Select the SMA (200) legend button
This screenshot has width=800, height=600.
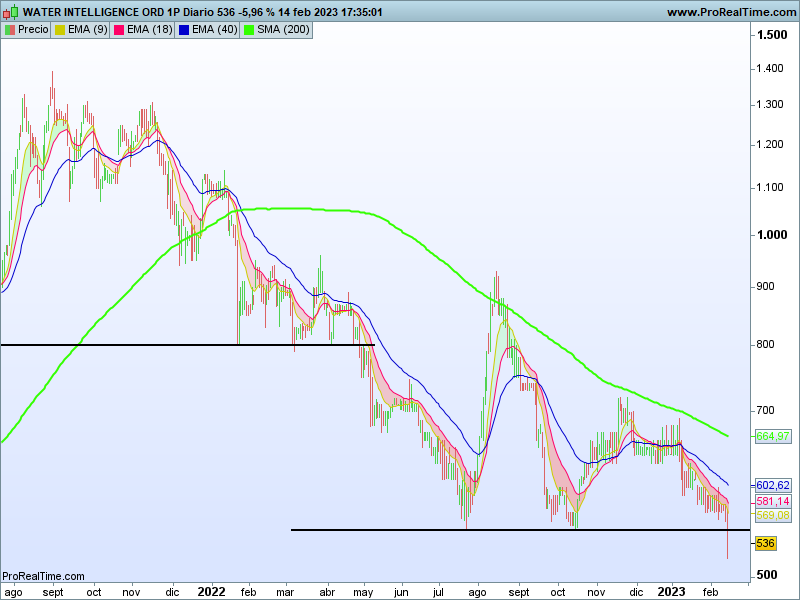pyautogui.click(x=276, y=30)
